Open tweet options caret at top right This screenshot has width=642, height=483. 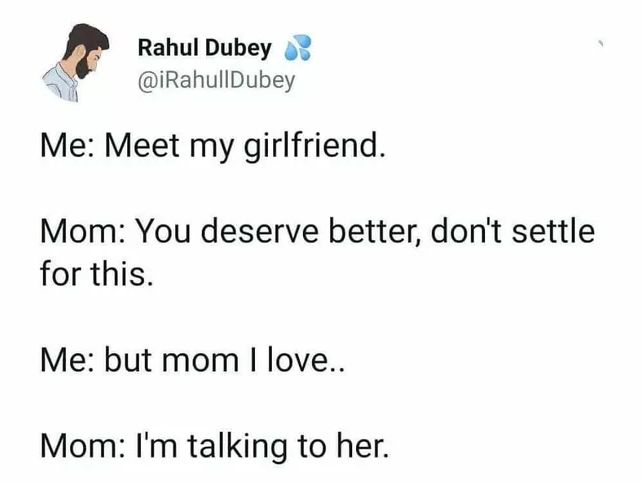pos(601,43)
